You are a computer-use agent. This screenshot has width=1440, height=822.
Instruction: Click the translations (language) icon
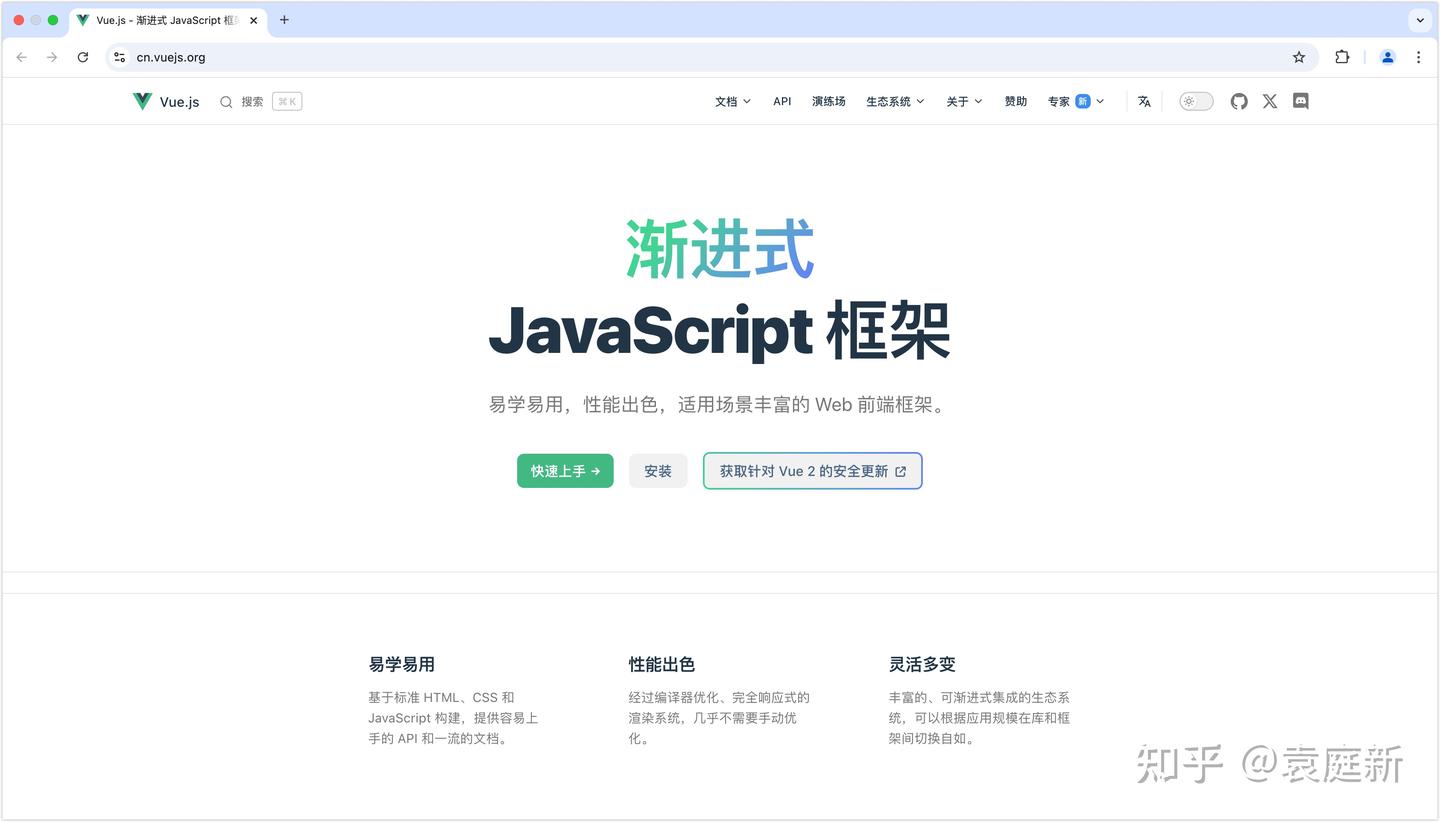pyautogui.click(x=1144, y=101)
